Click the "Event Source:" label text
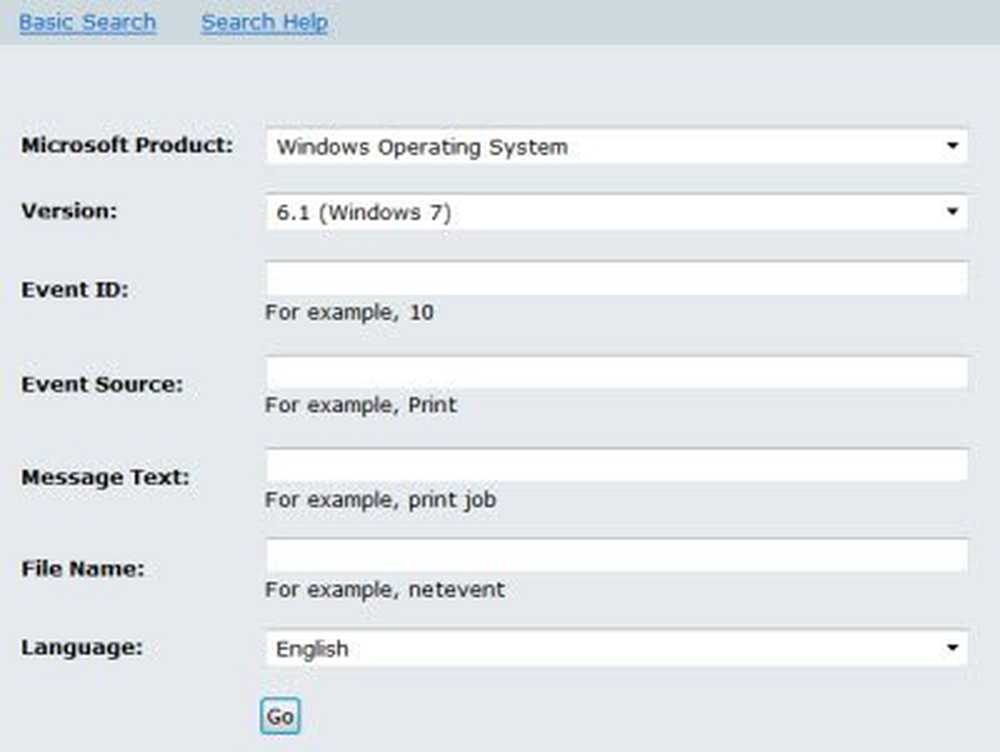1000x752 pixels. coord(102,384)
